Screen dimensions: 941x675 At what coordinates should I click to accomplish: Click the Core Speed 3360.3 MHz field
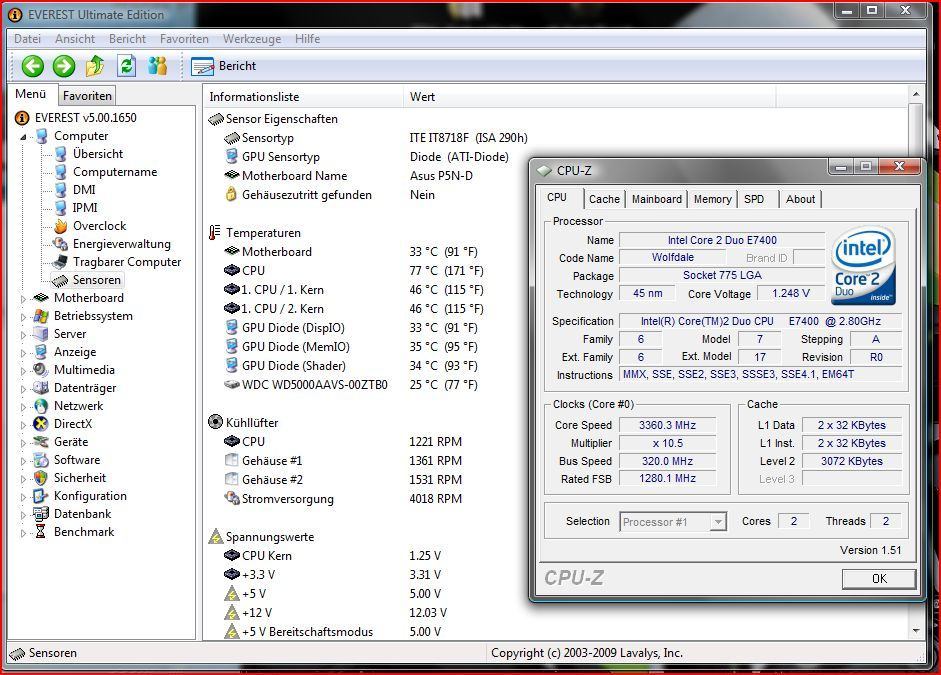[x=667, y=425]
